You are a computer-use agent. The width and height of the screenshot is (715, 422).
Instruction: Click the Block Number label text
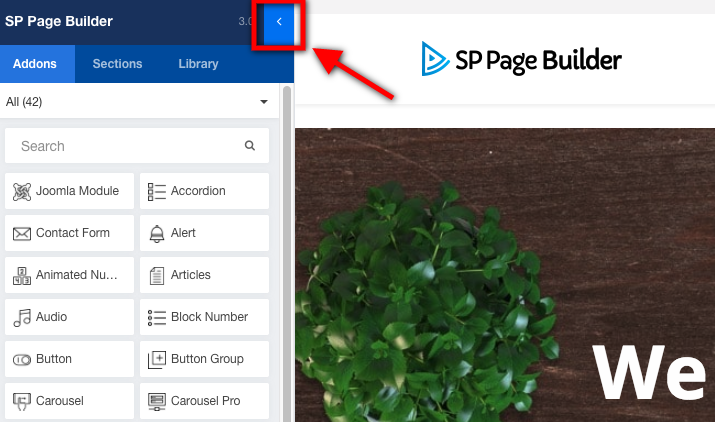[209, 317]
